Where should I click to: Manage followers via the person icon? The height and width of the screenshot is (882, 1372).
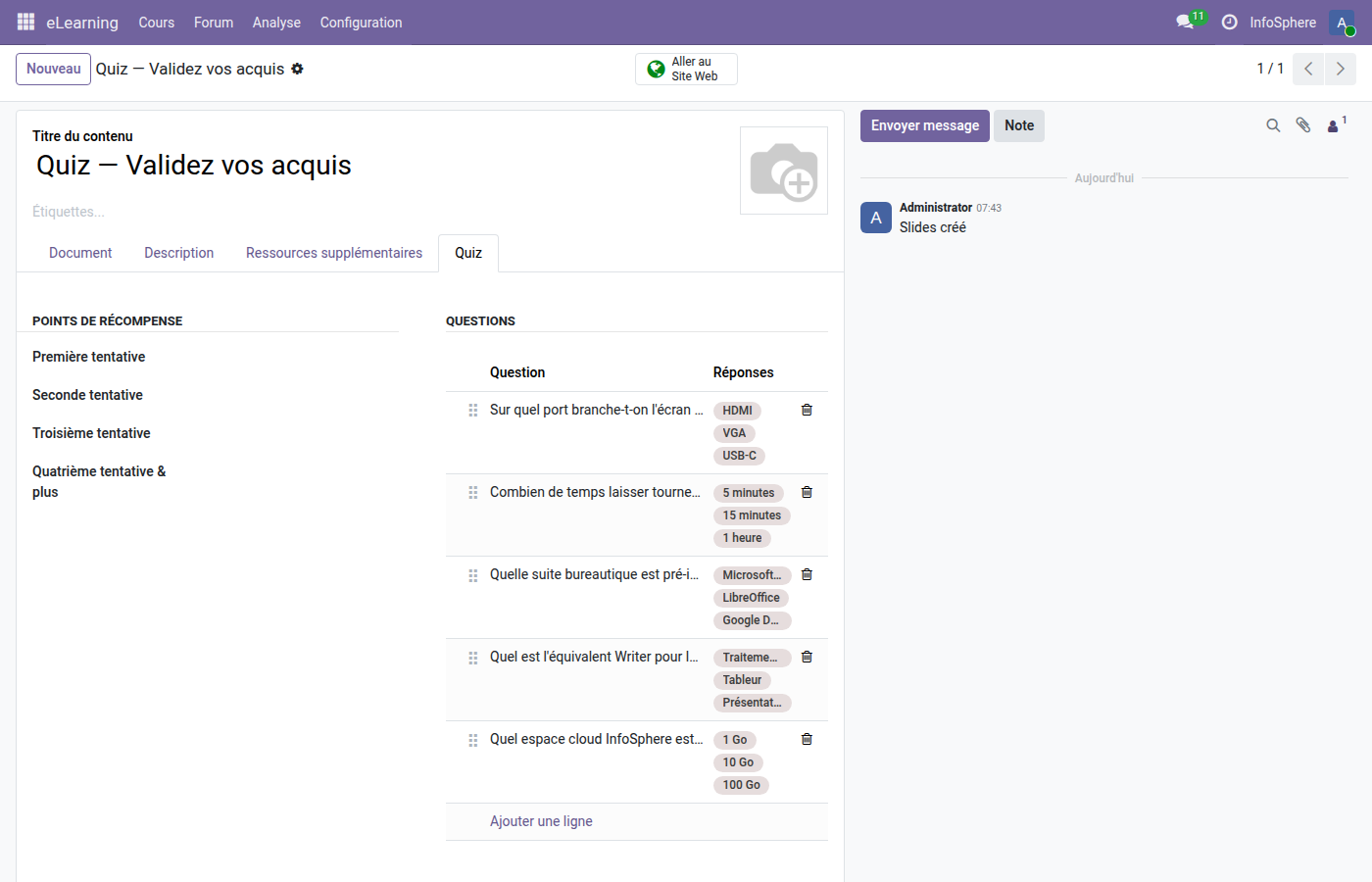point(1333,125)
